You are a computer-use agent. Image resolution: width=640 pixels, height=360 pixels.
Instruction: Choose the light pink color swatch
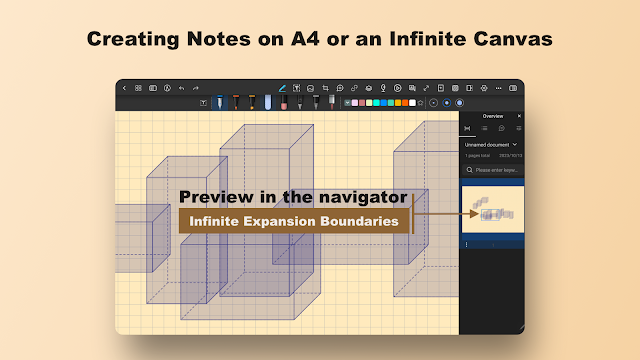[x=355, y=103]
